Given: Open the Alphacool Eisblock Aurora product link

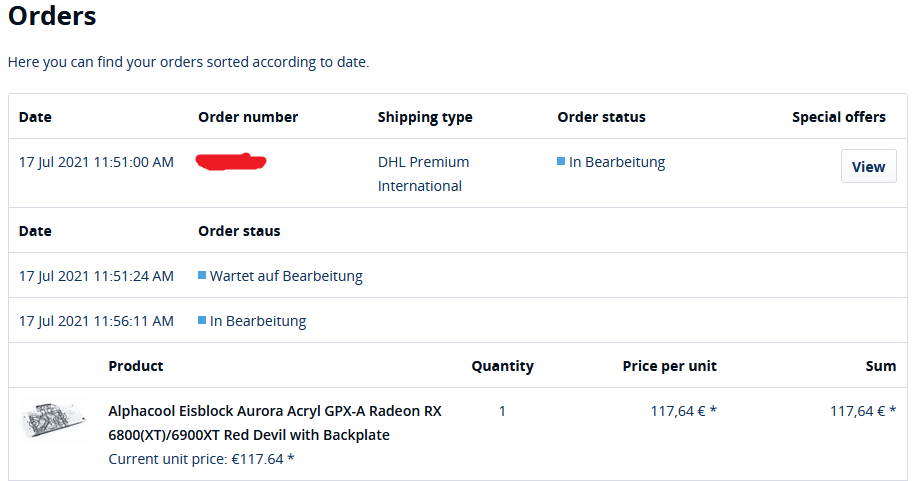Looking at the screenshot, I should coord(274,423).
